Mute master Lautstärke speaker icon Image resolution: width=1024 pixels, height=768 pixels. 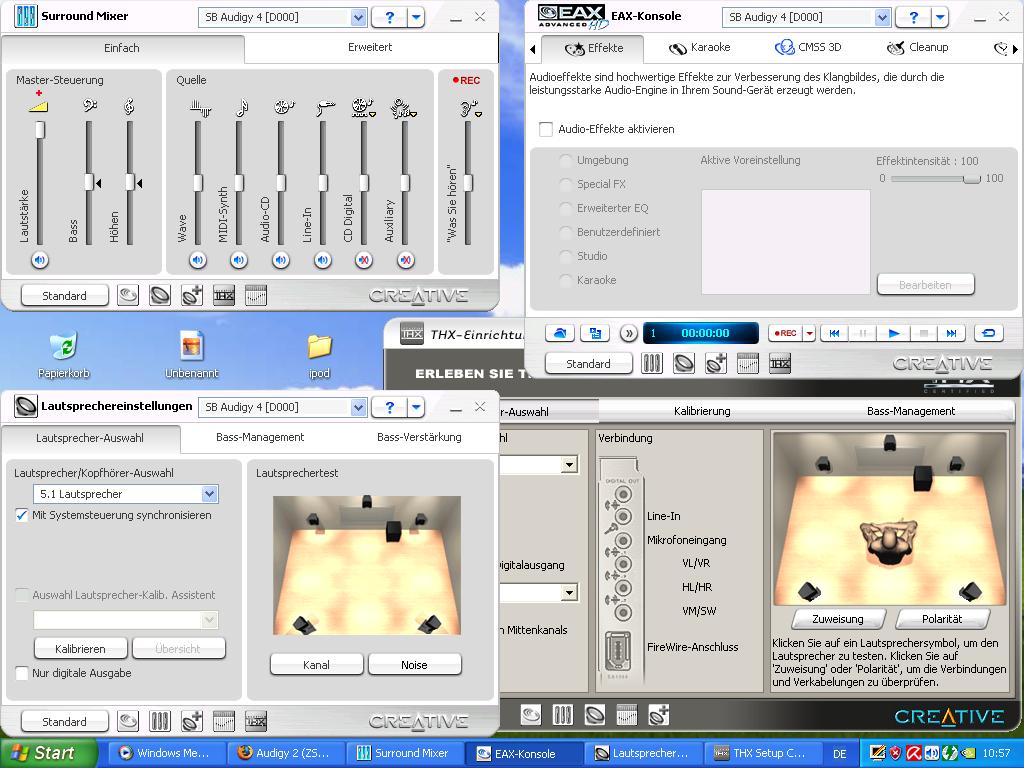[x=40, y=261]
